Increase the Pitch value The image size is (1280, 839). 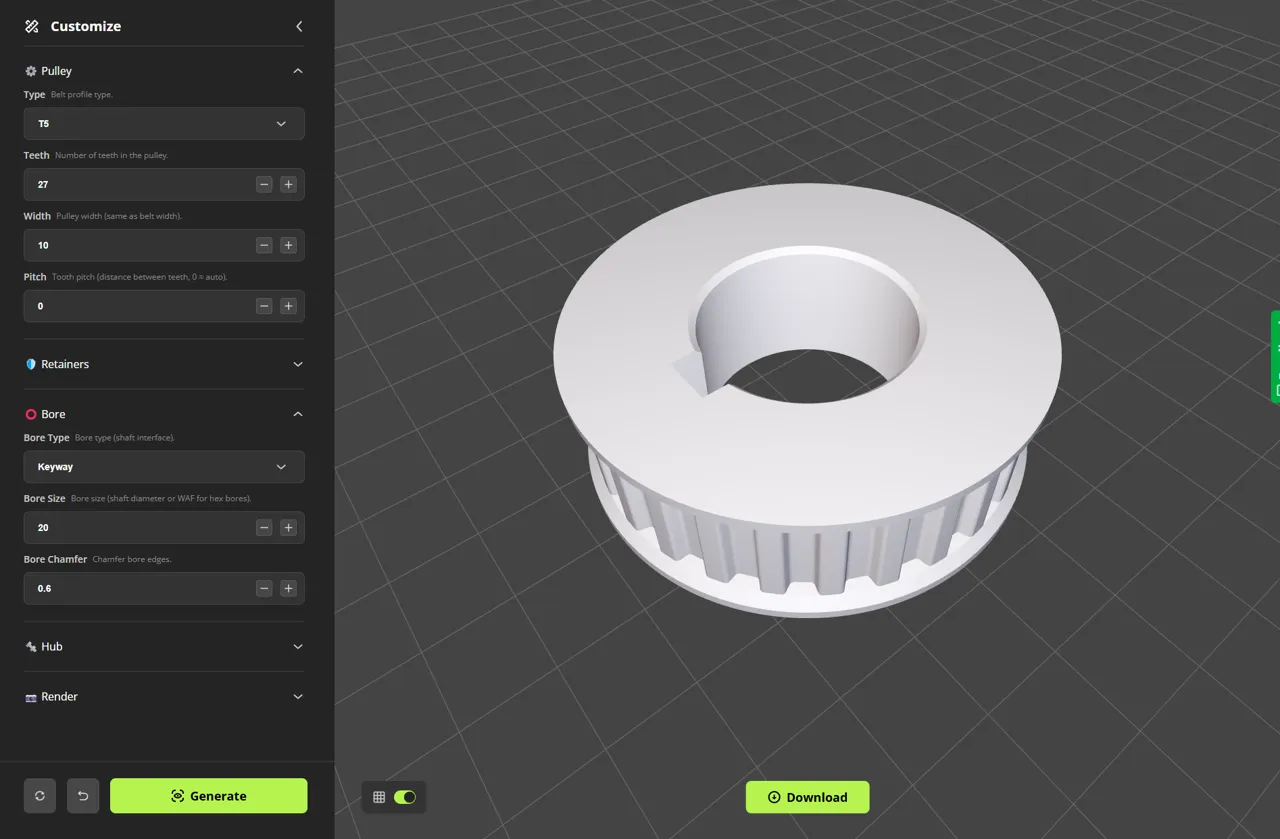click(x=288, y=306)
